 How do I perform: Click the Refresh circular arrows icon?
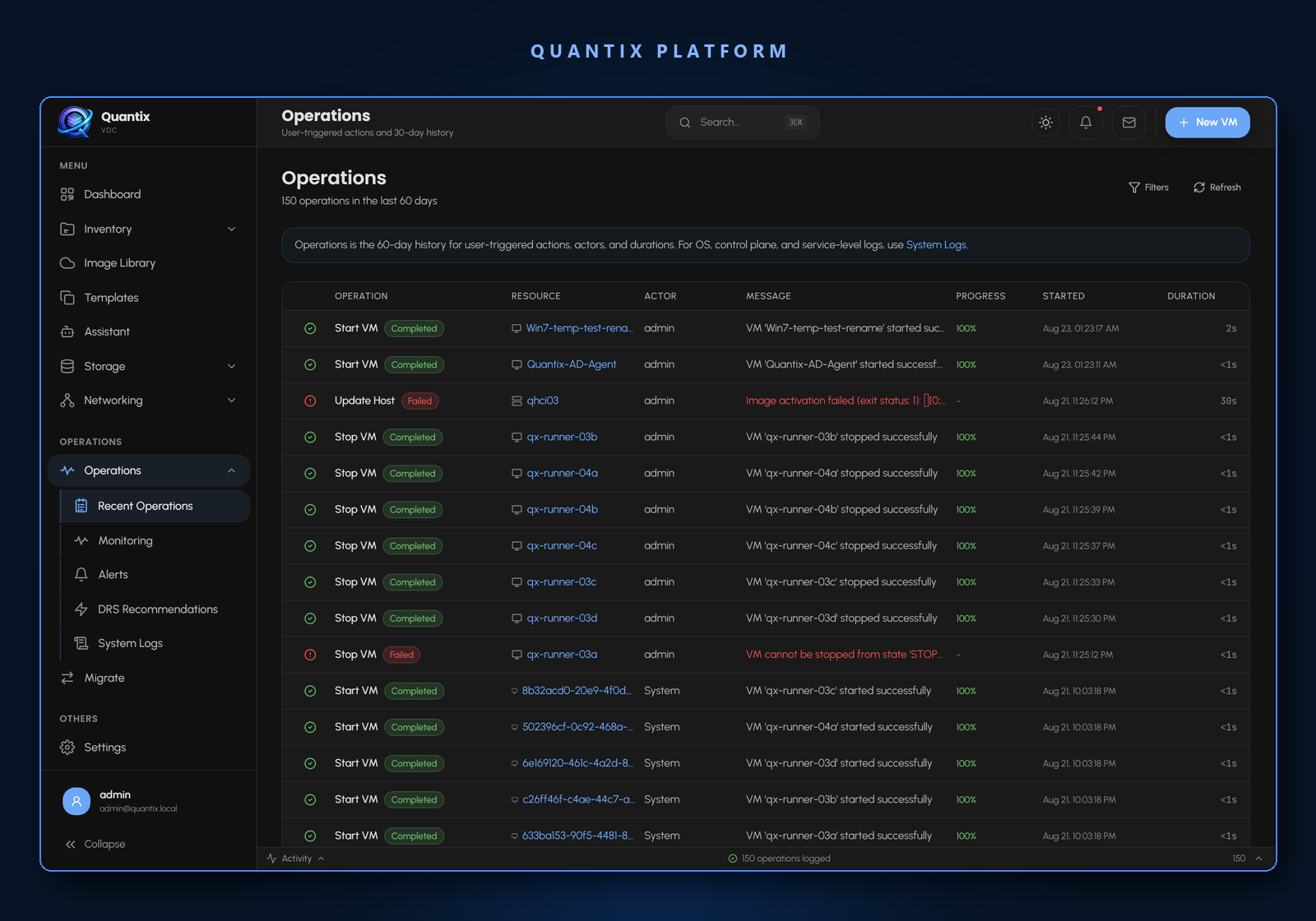click(x=1199, y=187)
